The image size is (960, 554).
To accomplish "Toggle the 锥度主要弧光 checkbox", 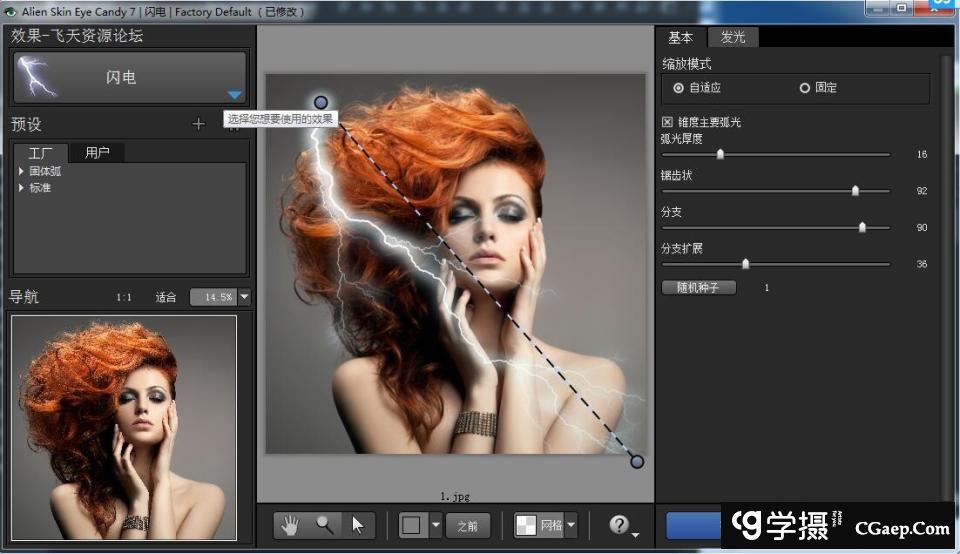I will (x=668, y=122).
